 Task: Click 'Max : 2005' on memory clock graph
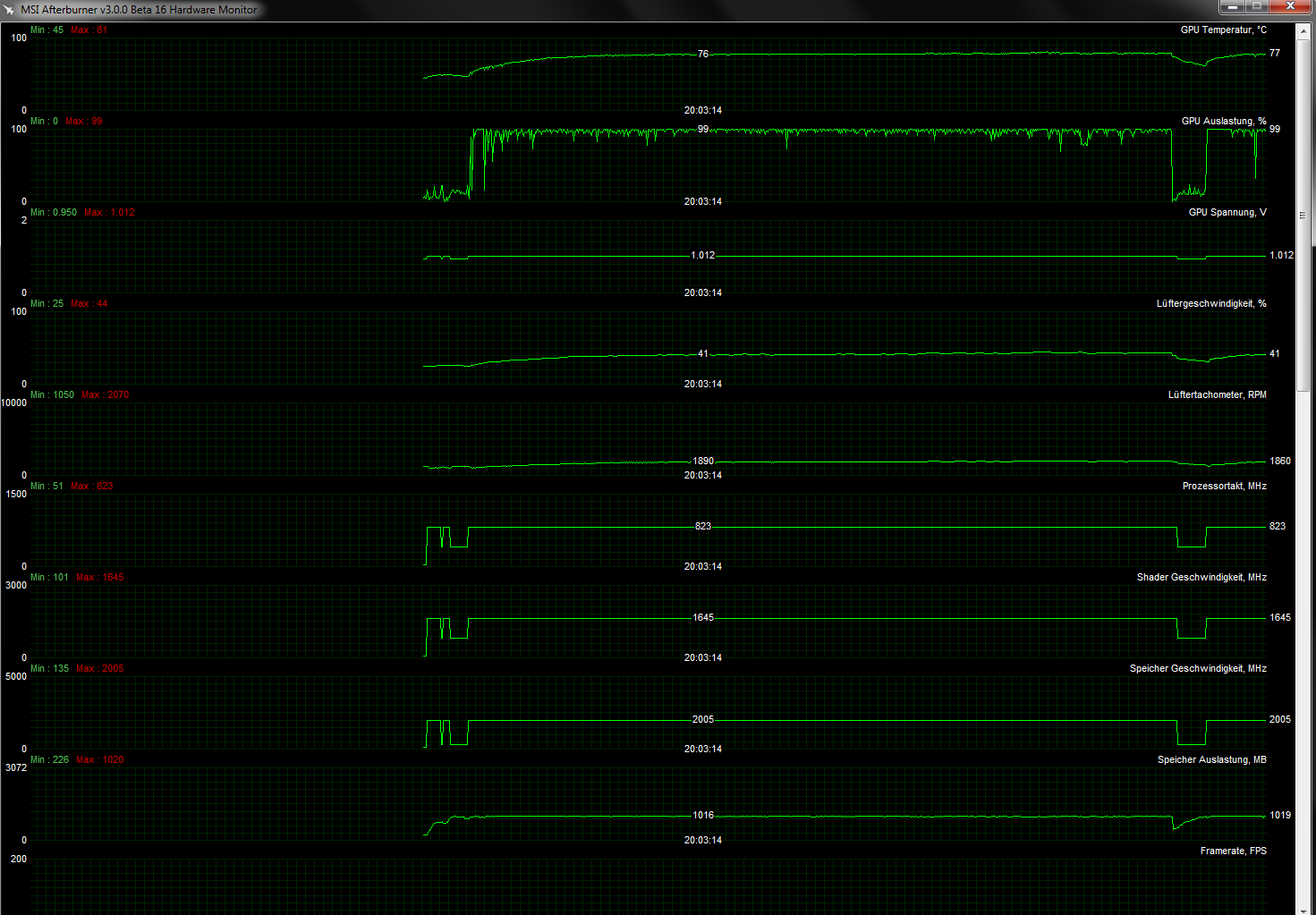pos(99,668)
